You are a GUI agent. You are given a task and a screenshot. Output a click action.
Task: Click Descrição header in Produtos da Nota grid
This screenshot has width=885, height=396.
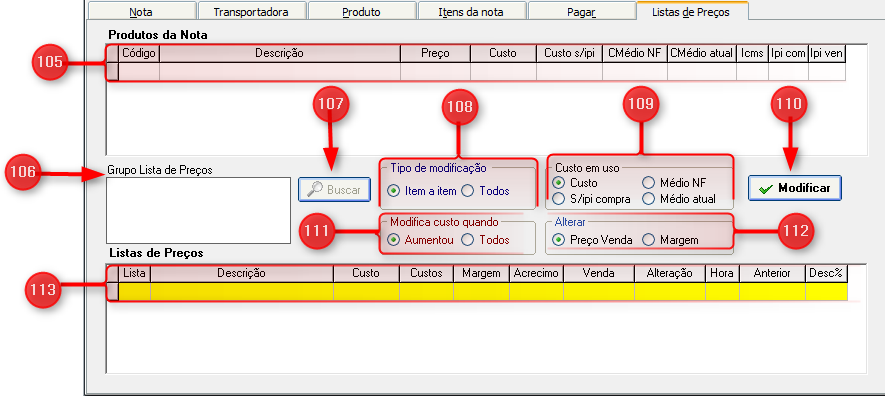[280, 53]
